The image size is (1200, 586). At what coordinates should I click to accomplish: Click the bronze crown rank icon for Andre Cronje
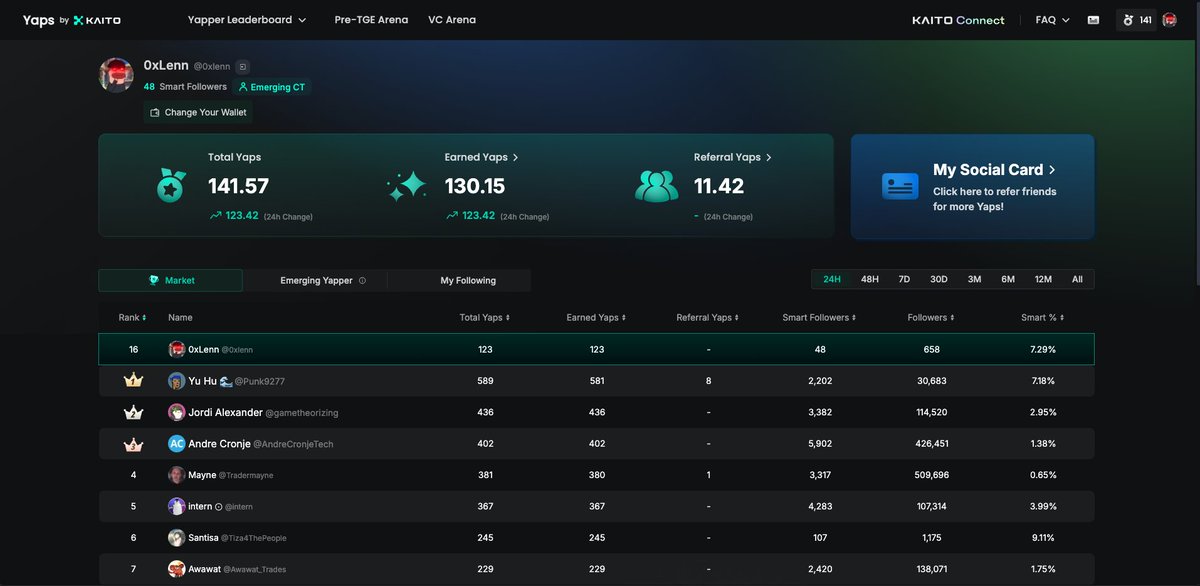[133, 443]
